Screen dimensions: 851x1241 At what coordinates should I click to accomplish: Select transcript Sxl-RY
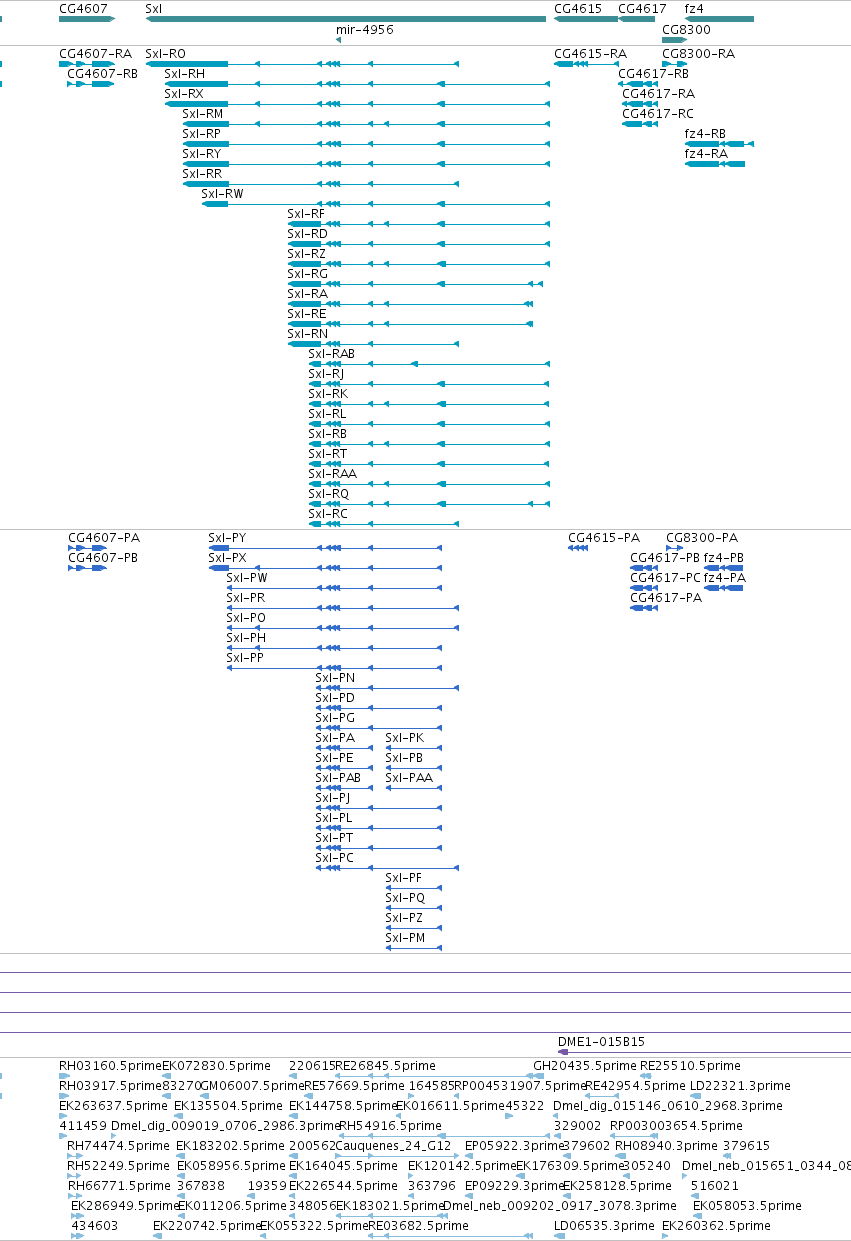click(x=202, y=153)
